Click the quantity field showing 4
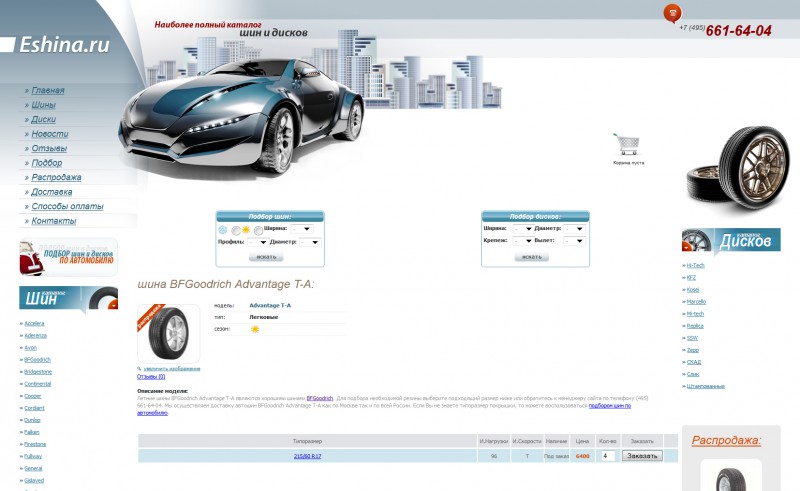The height and width of the screenshot is (491, 800). 608,456
